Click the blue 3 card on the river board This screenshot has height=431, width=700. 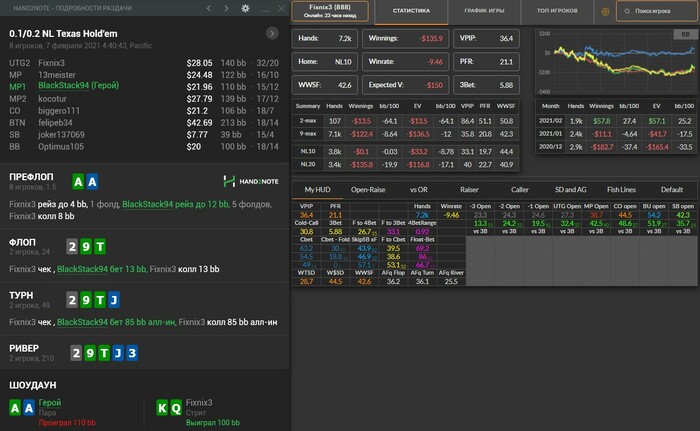[132, 353]
